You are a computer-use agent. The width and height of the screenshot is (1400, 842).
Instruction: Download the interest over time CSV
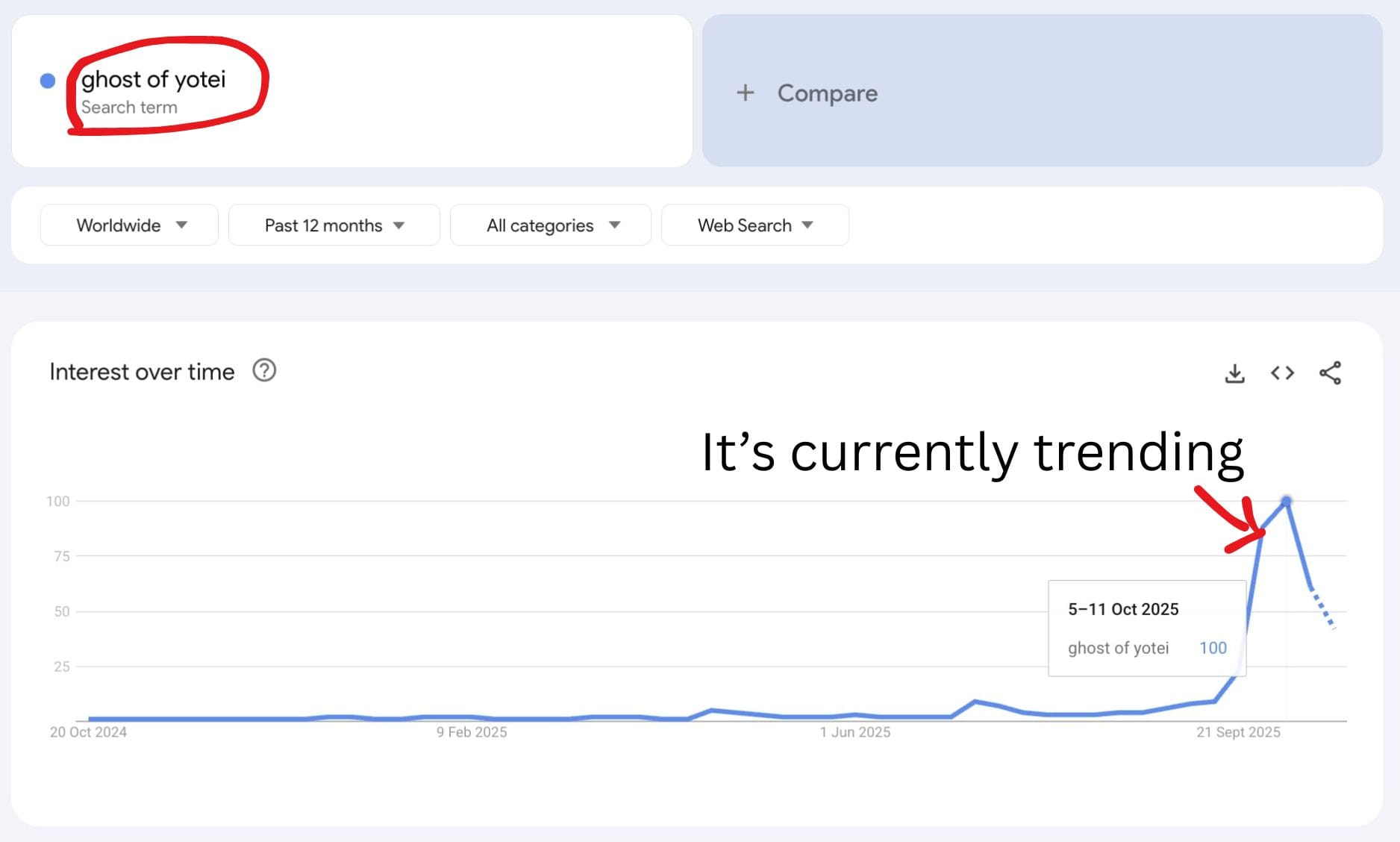(1234, 373)
